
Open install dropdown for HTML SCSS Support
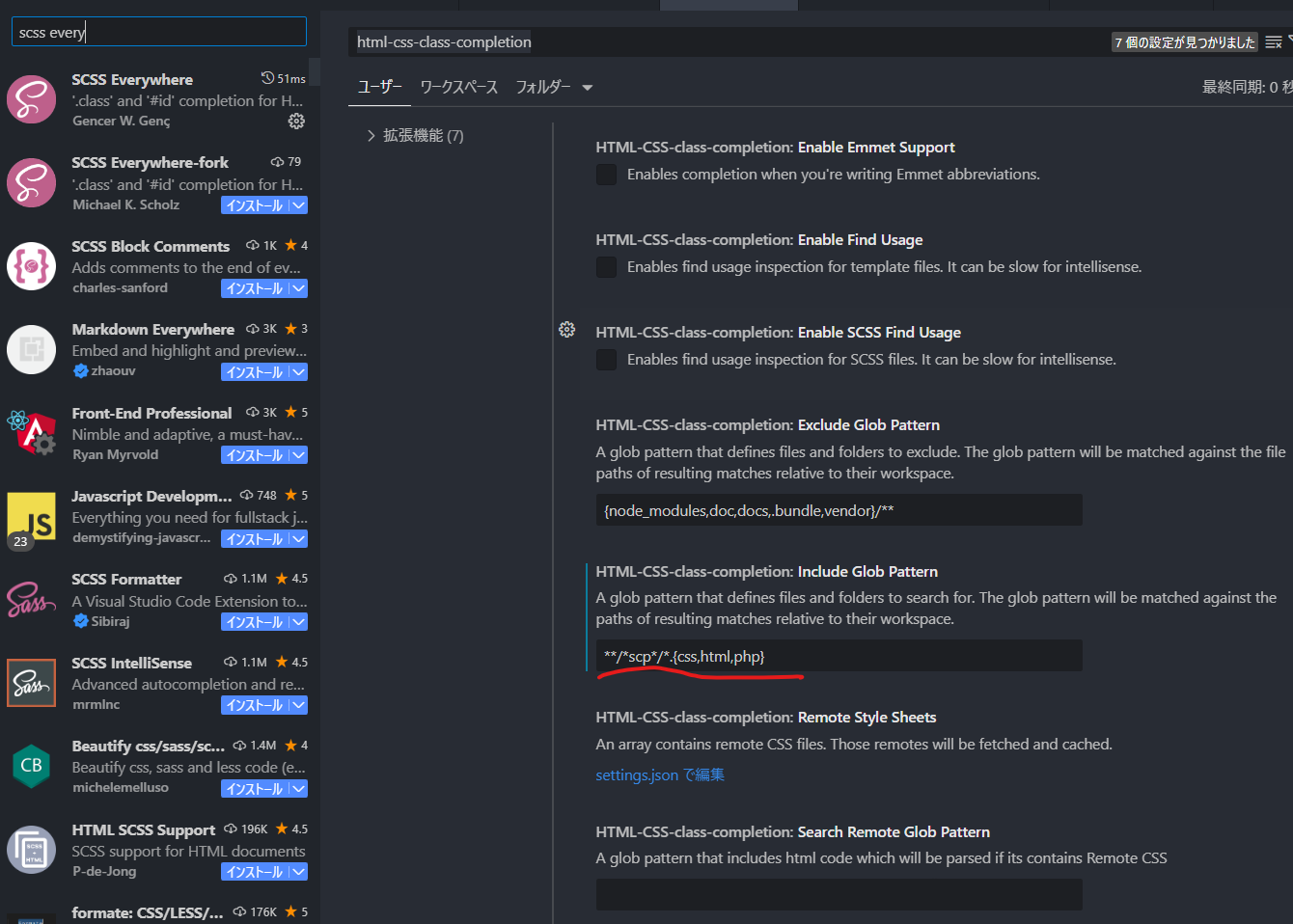click(x=299, y=872)
